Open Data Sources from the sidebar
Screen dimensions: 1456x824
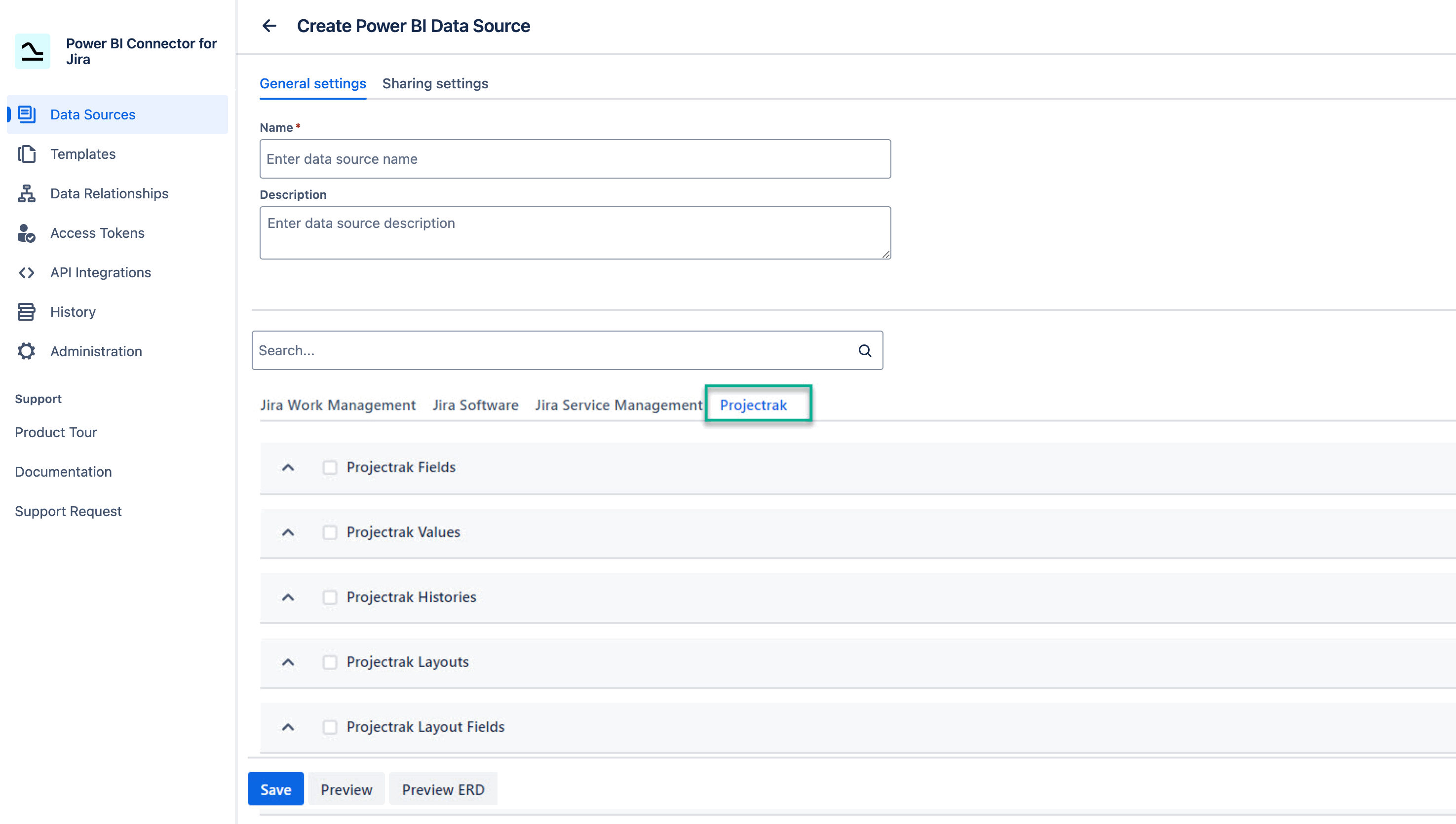tap(92, 114)
